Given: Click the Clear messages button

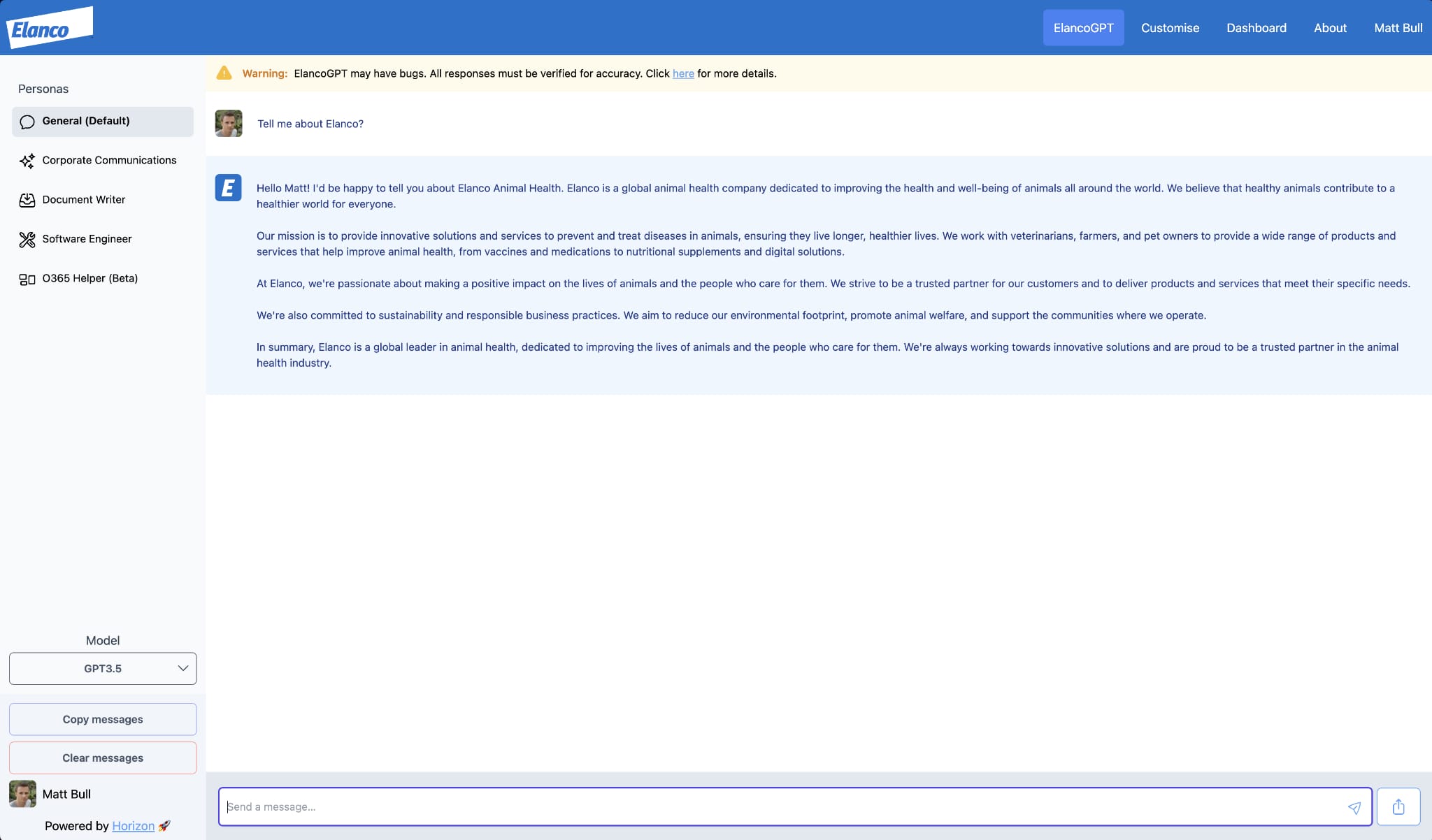Looking at the screenshot, I should pyautogui.click(x=103, y=758).
